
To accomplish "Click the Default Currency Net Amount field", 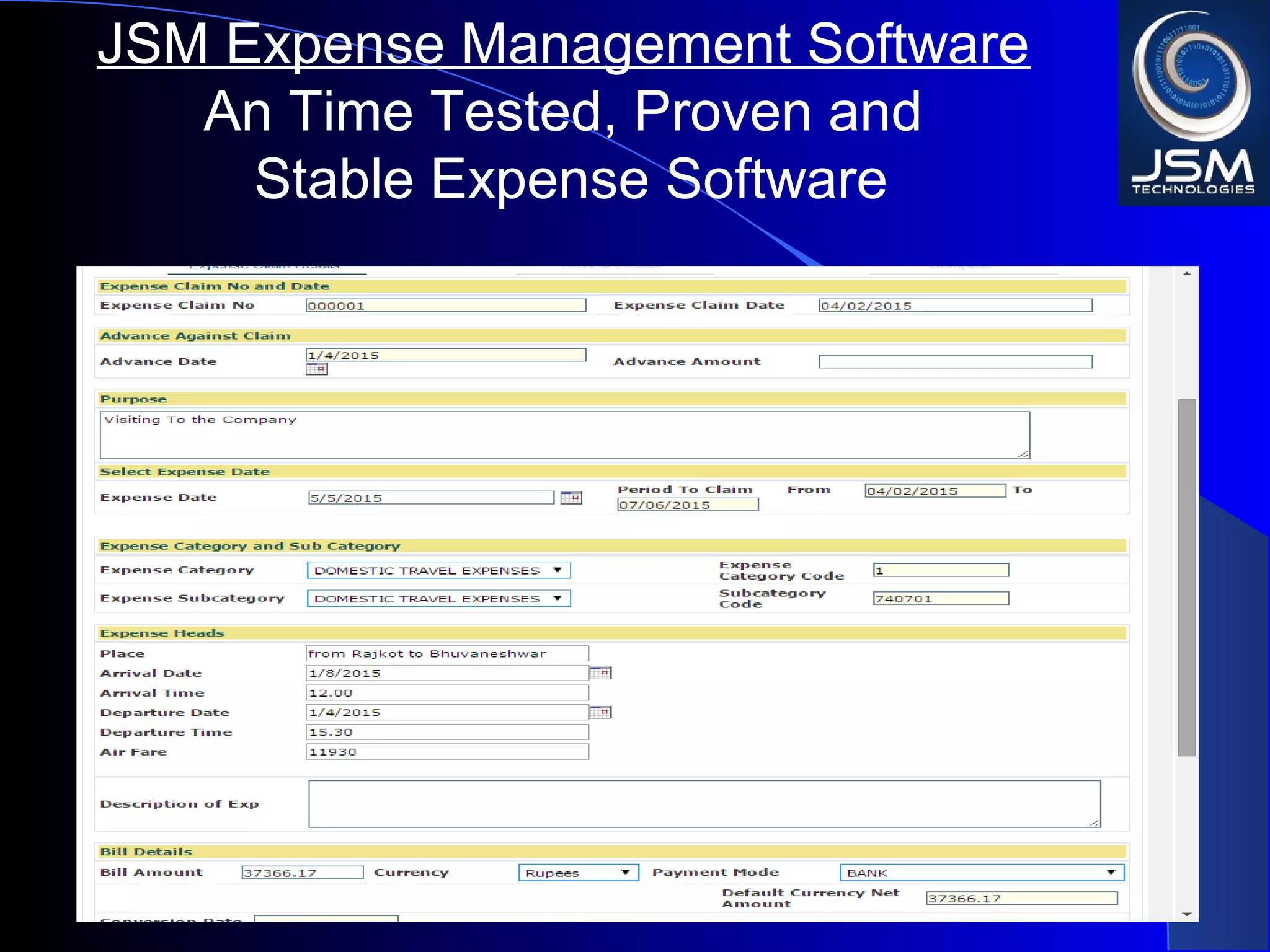I will [1022, 899].
